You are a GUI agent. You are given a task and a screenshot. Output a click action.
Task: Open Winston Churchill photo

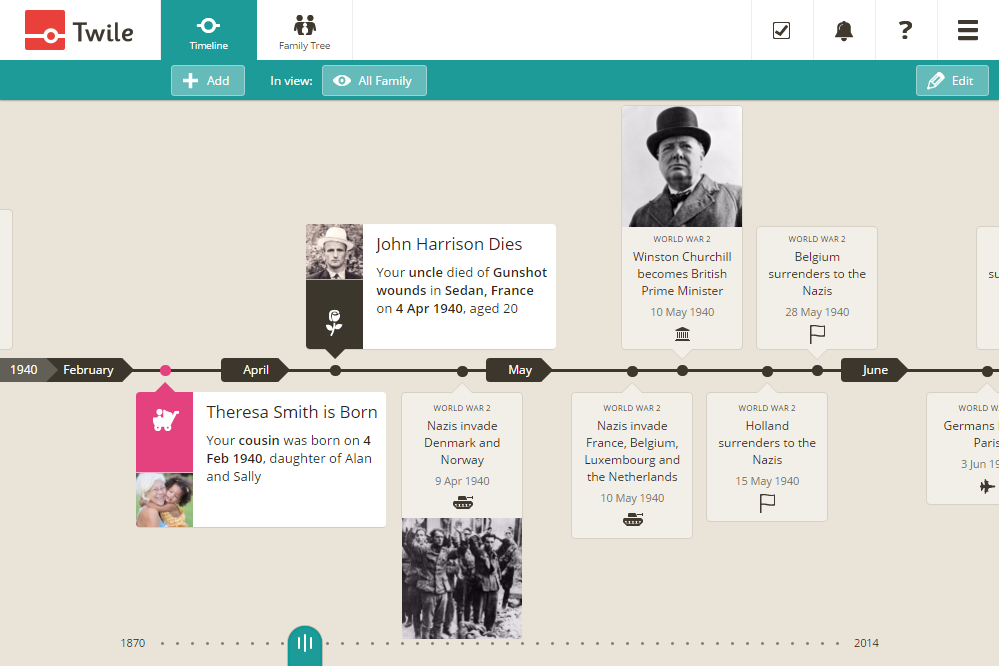(682, 166)
